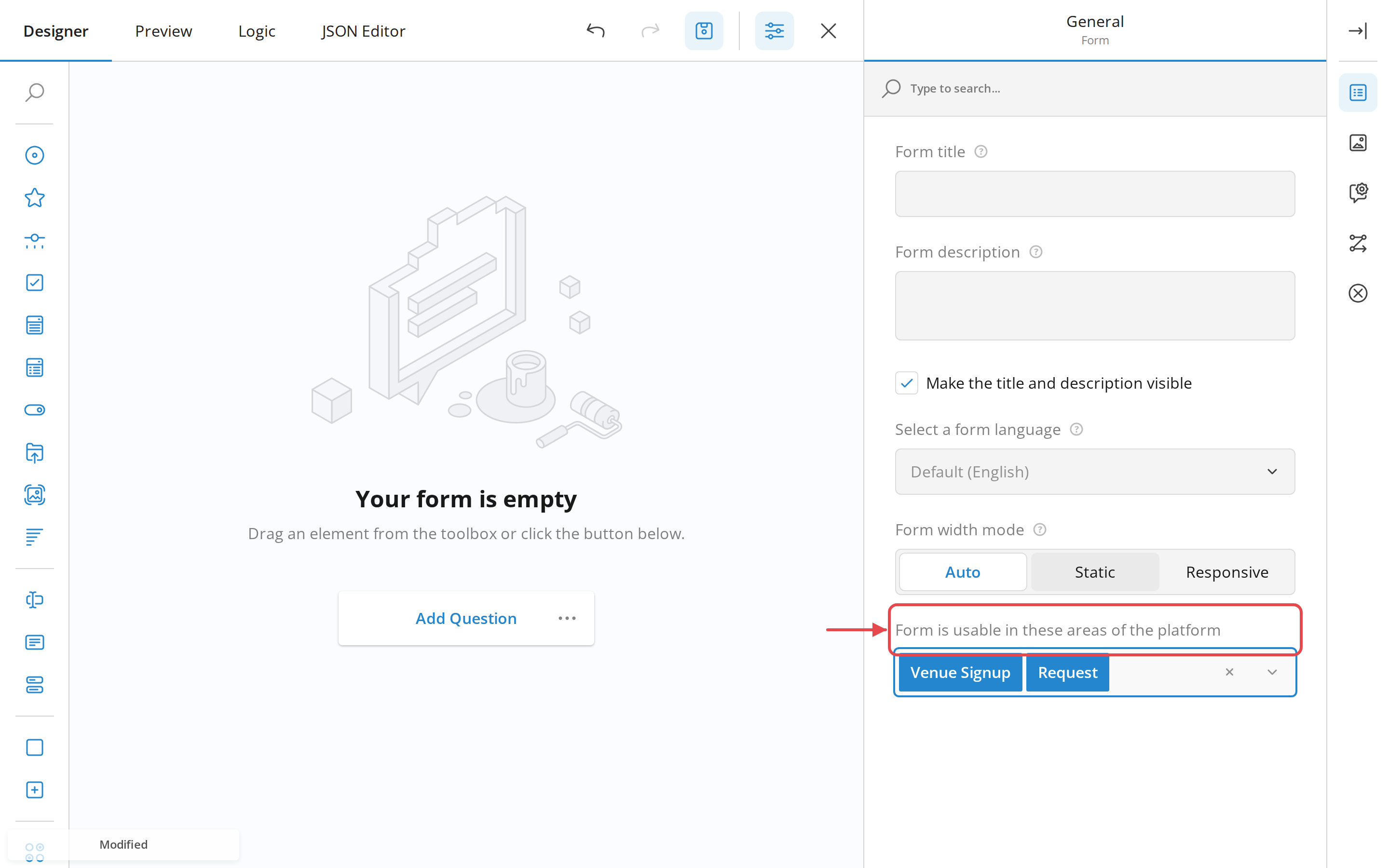
Task: Open the Default (English) language dropdown
Action: pos(1094,471)
